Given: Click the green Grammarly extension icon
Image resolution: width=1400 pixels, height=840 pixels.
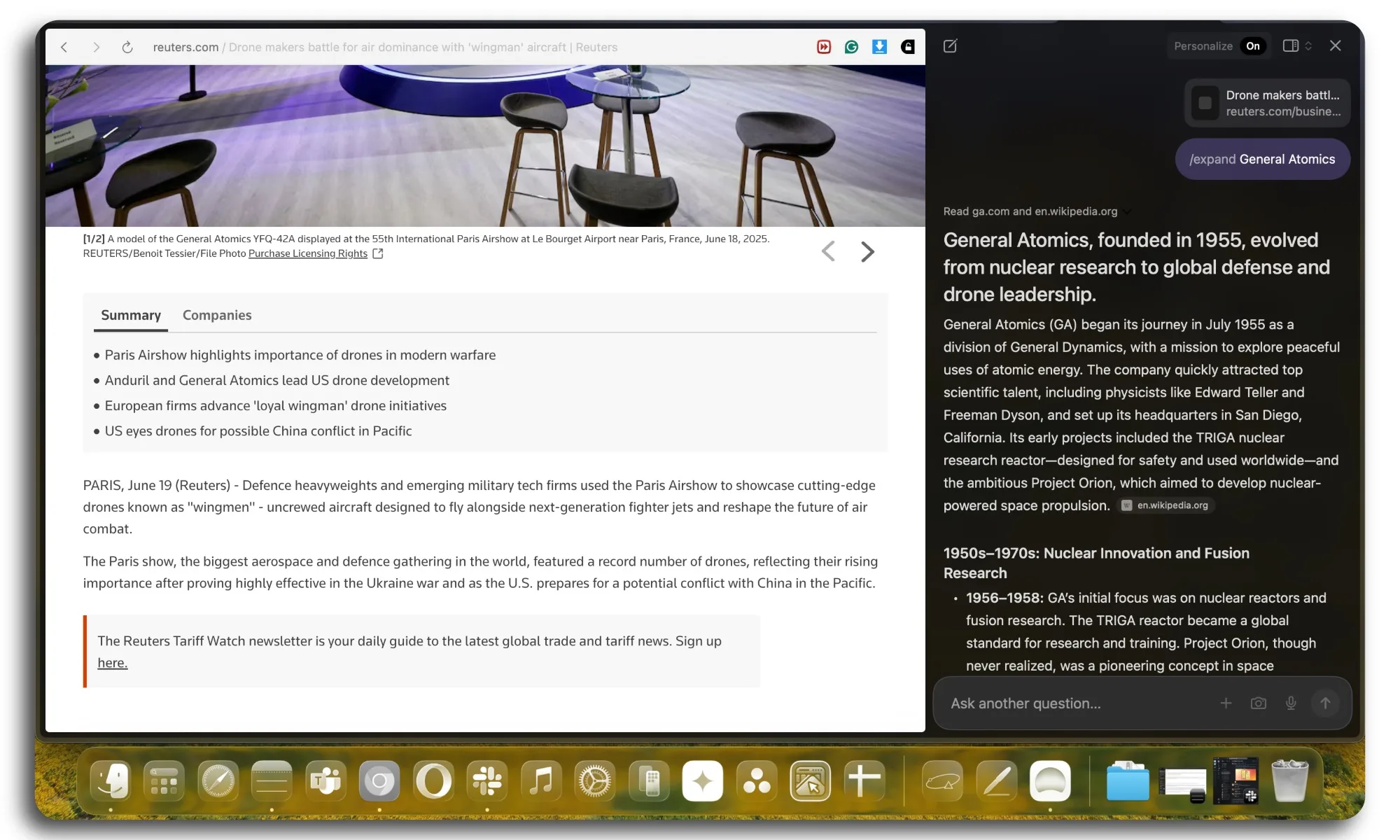Looking at the screenshot, I should point(851,47).
